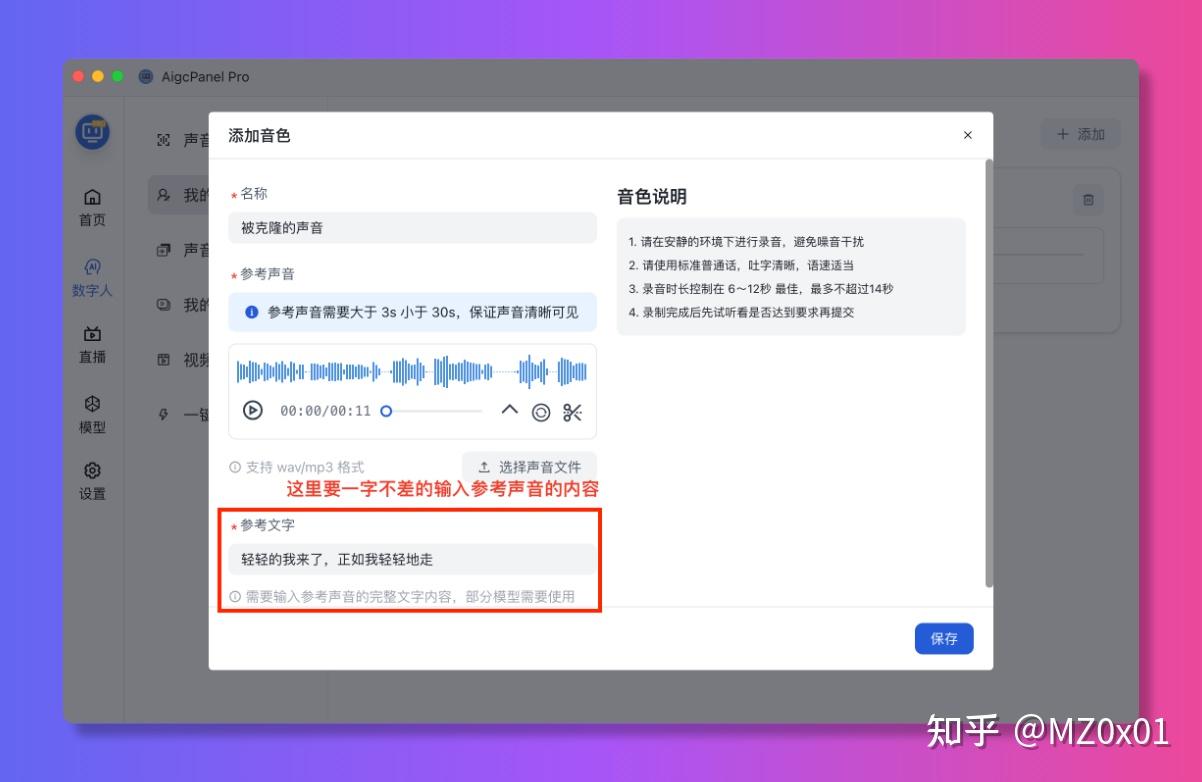Click the audio waveform display

pos(412,372)
